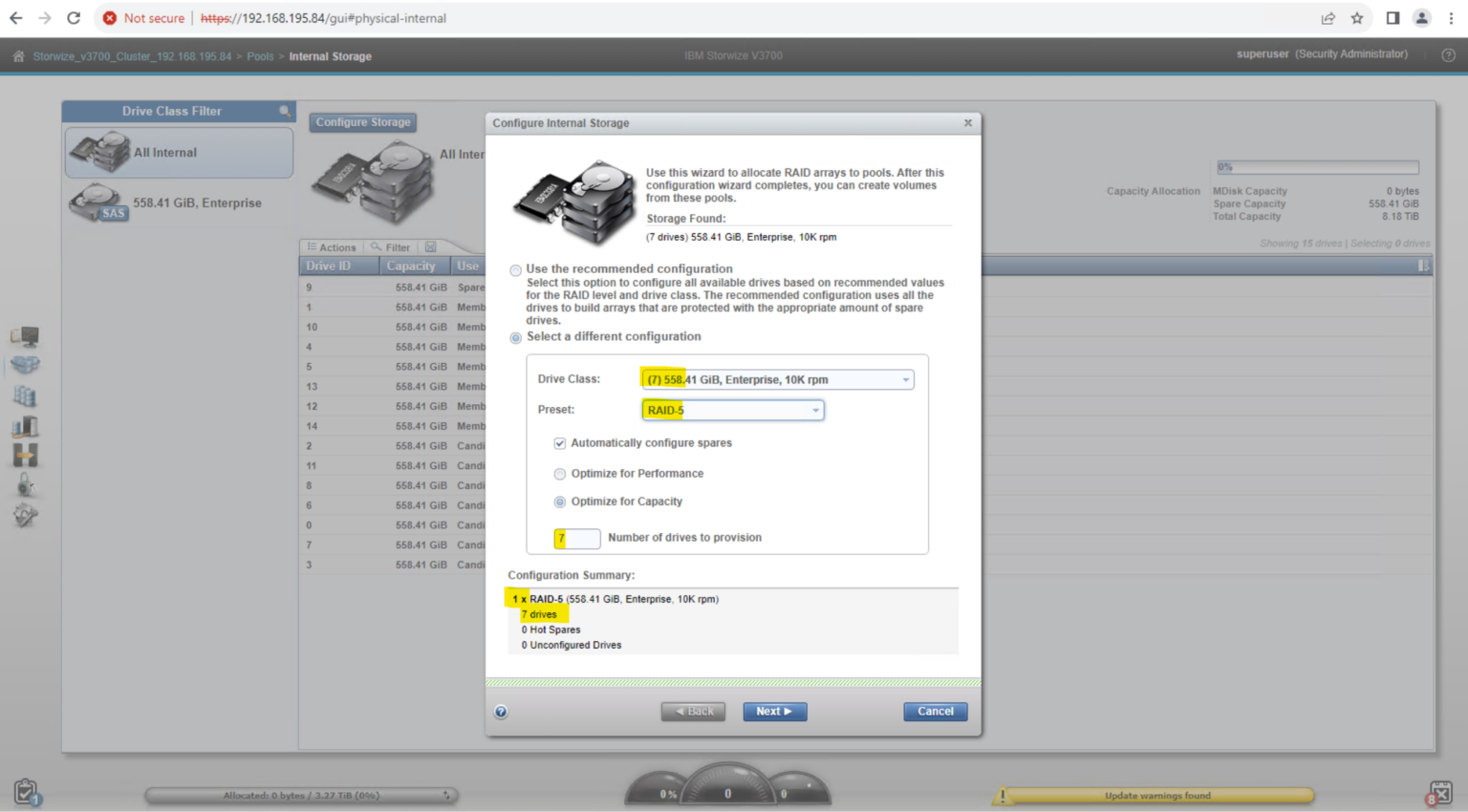Open the Actions menu above the drive table
Image resolution: width=1468 pixels, height=812 pixels.
coord(331,246)
